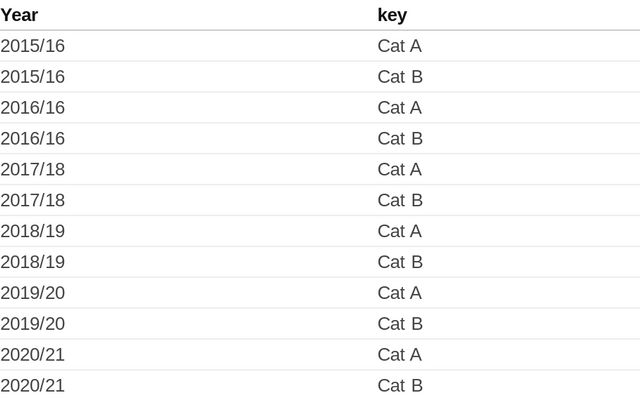Select the 2015/16 year cell beside Cat A
This screenshot has height=400, width=640.
[x=33, y=46]
